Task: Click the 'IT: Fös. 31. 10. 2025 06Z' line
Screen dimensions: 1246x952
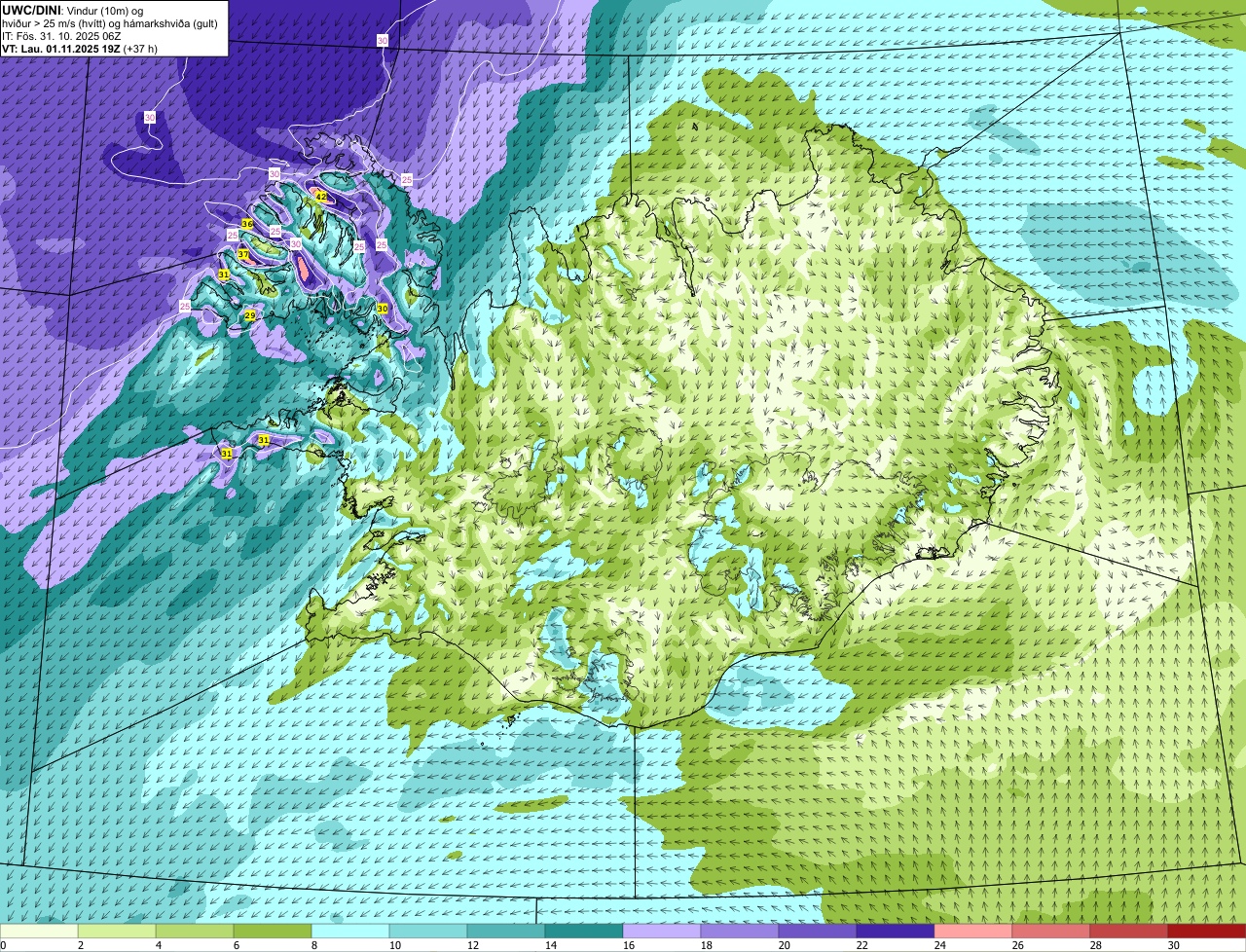Action: pos(61,36)
